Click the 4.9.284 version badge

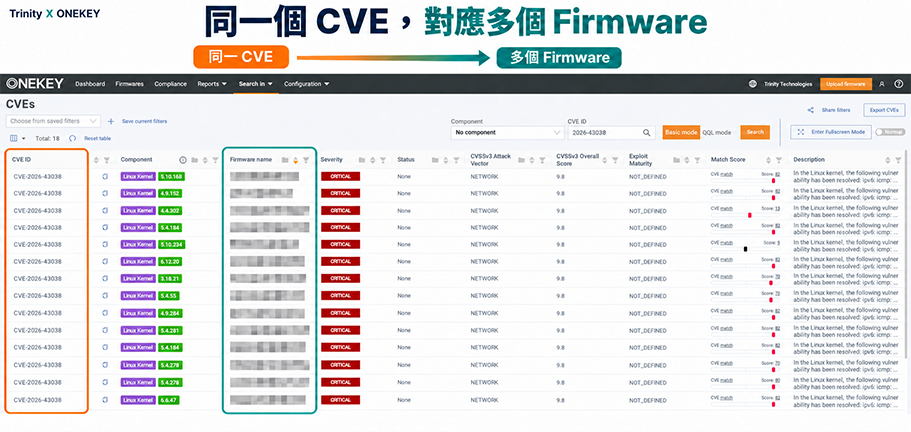point(169,313)
